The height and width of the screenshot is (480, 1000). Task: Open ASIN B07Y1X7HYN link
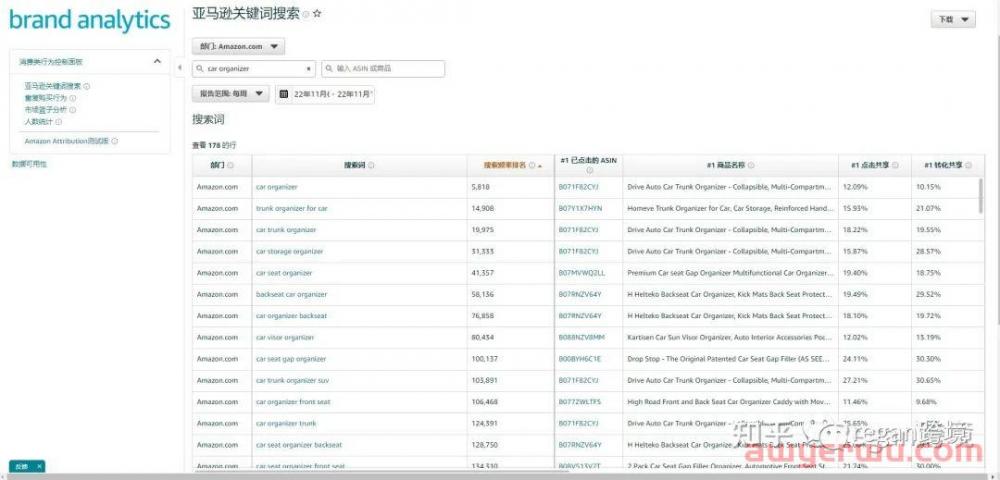(x=580, y=208)
